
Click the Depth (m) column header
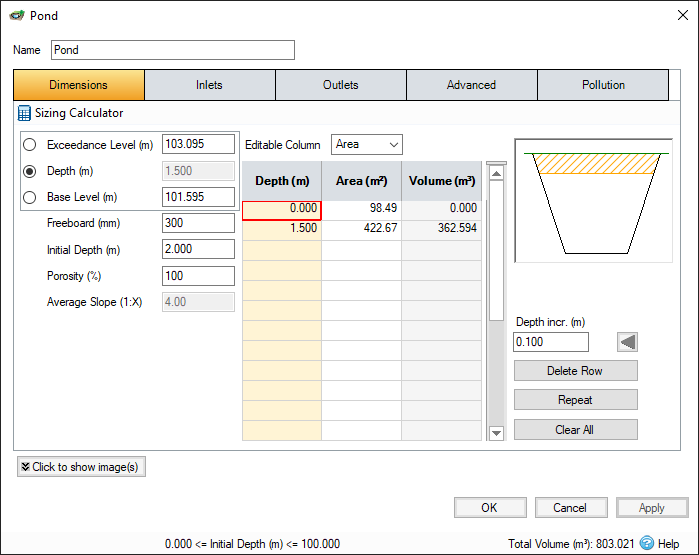(282, 181)
